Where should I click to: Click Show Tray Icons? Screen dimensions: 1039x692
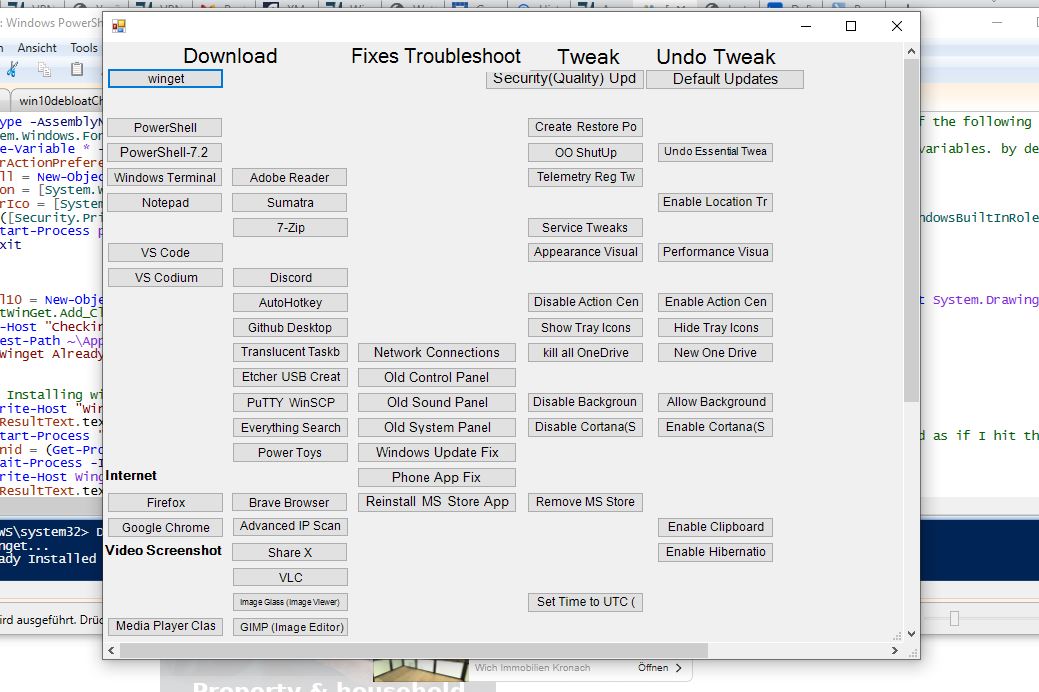[585, 327]
